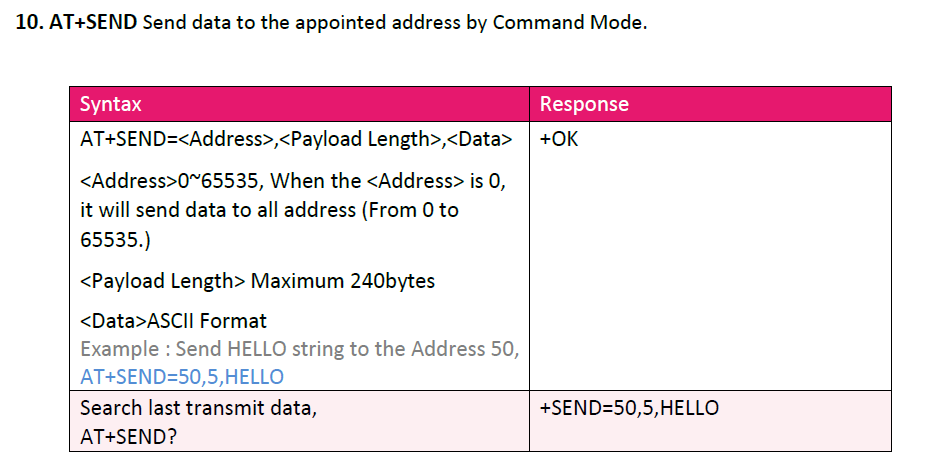Click the '(From 0 to' text
The height and width of the screenshot is (473, 925).
pyautogui.click(x=410, y=210)
